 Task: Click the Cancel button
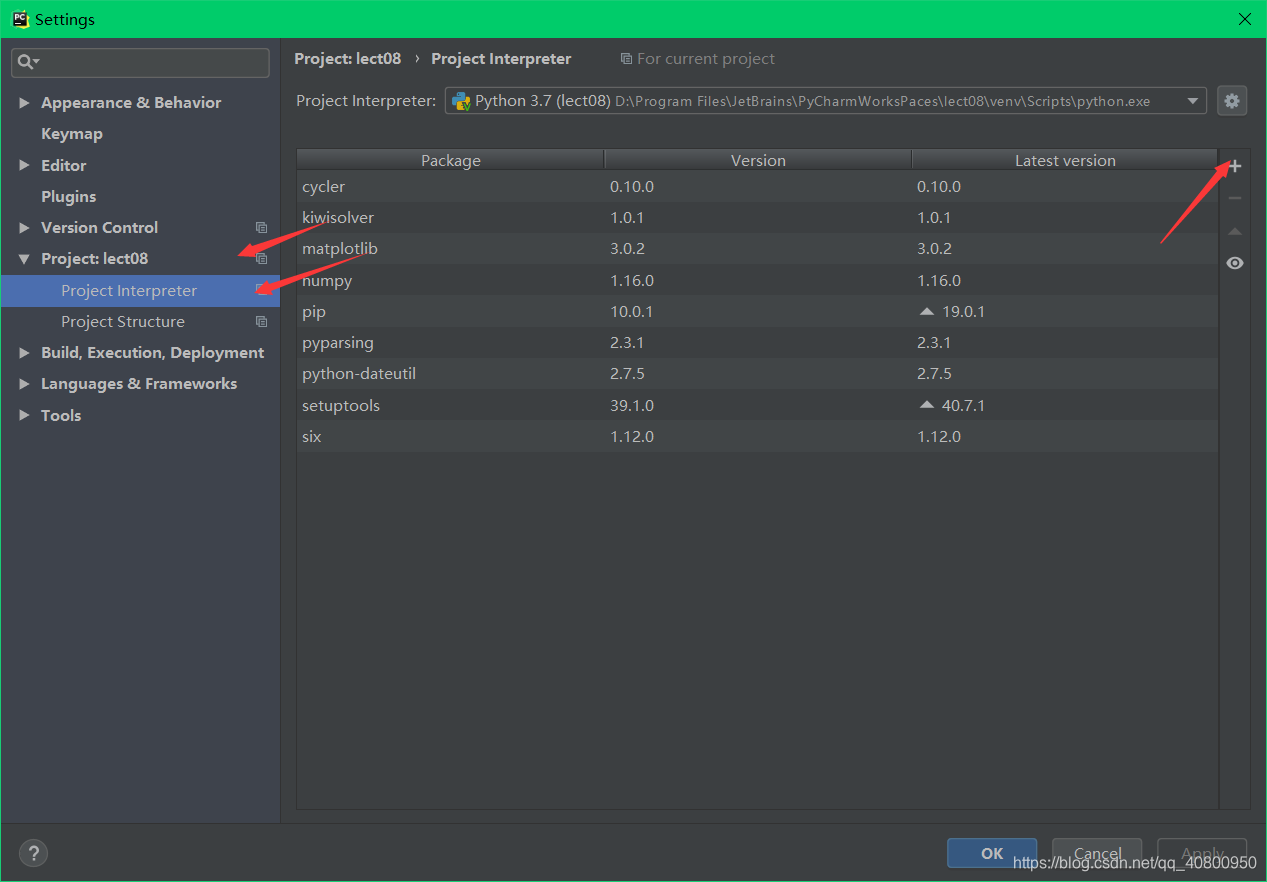coord(1097,853)
